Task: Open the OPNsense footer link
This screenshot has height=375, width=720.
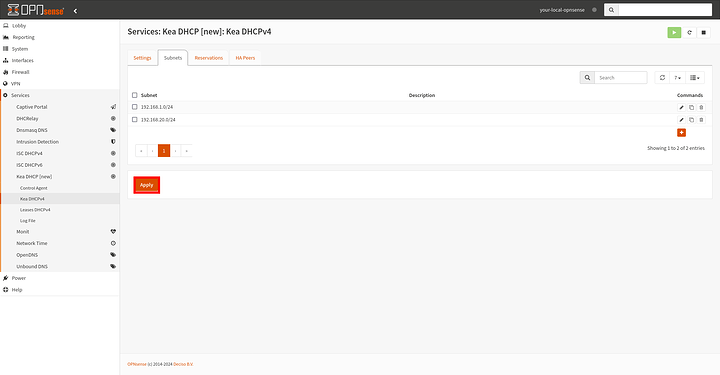Action: 137,364
